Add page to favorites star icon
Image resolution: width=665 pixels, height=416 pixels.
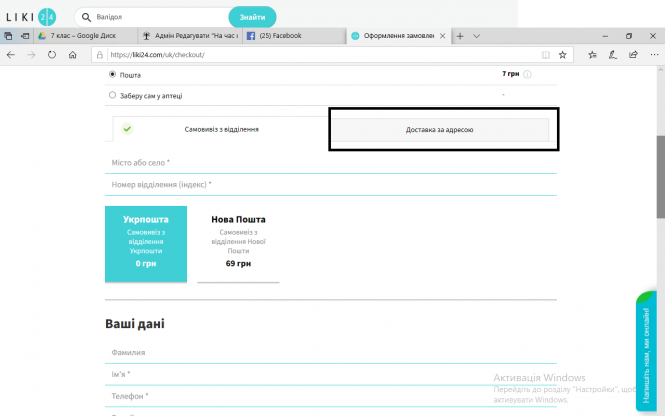tap(562, 54)
